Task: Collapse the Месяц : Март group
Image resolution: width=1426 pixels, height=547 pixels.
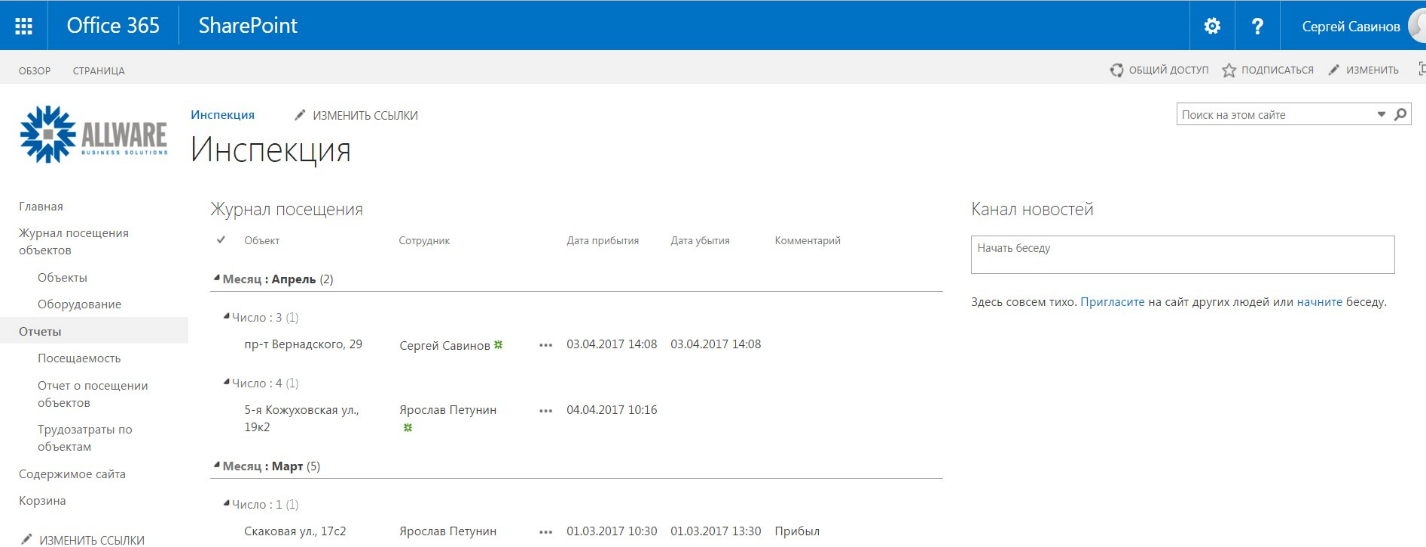Action: tap(217, 467)
